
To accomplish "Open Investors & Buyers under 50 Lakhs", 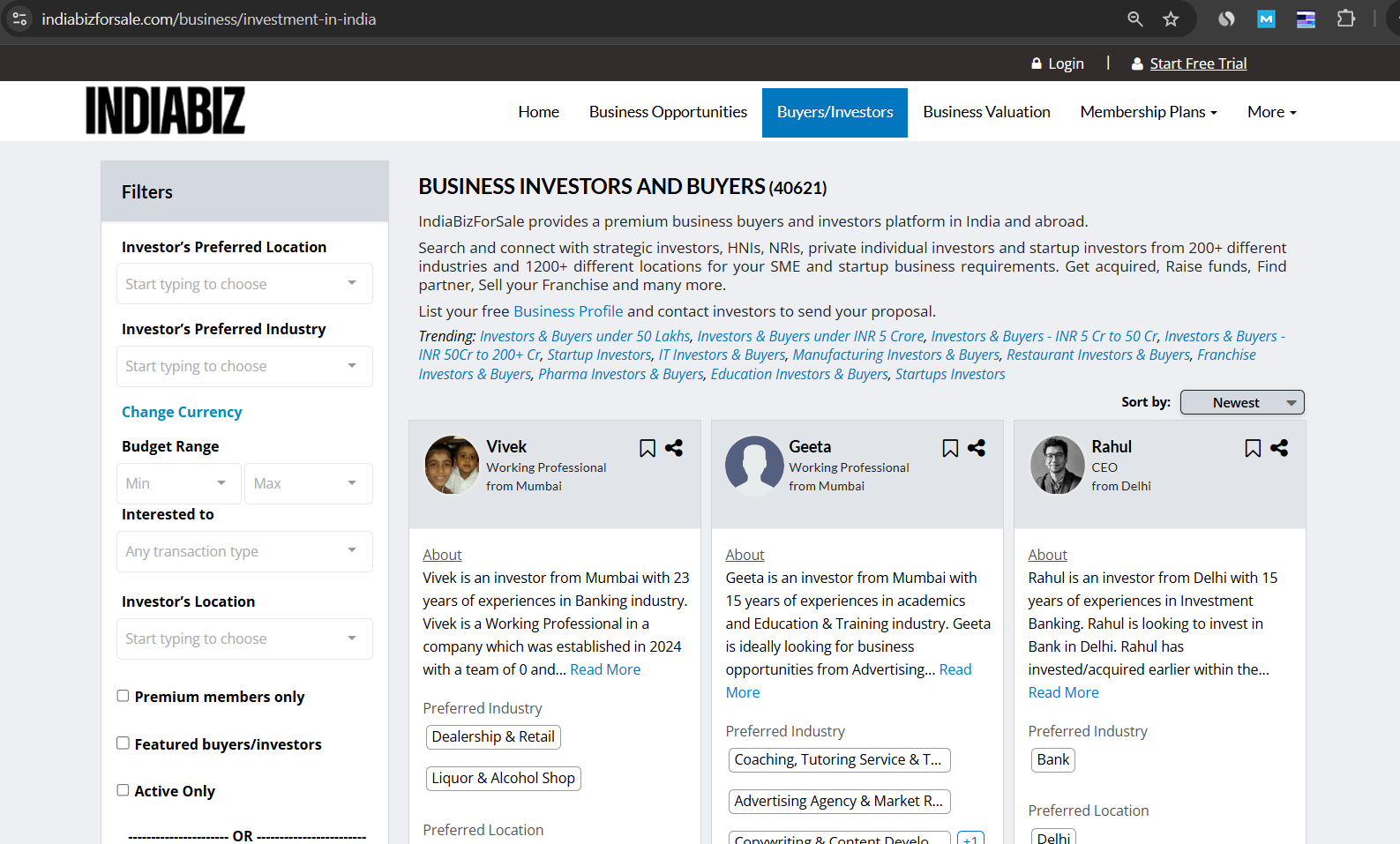I will click(x=585, y=336).
